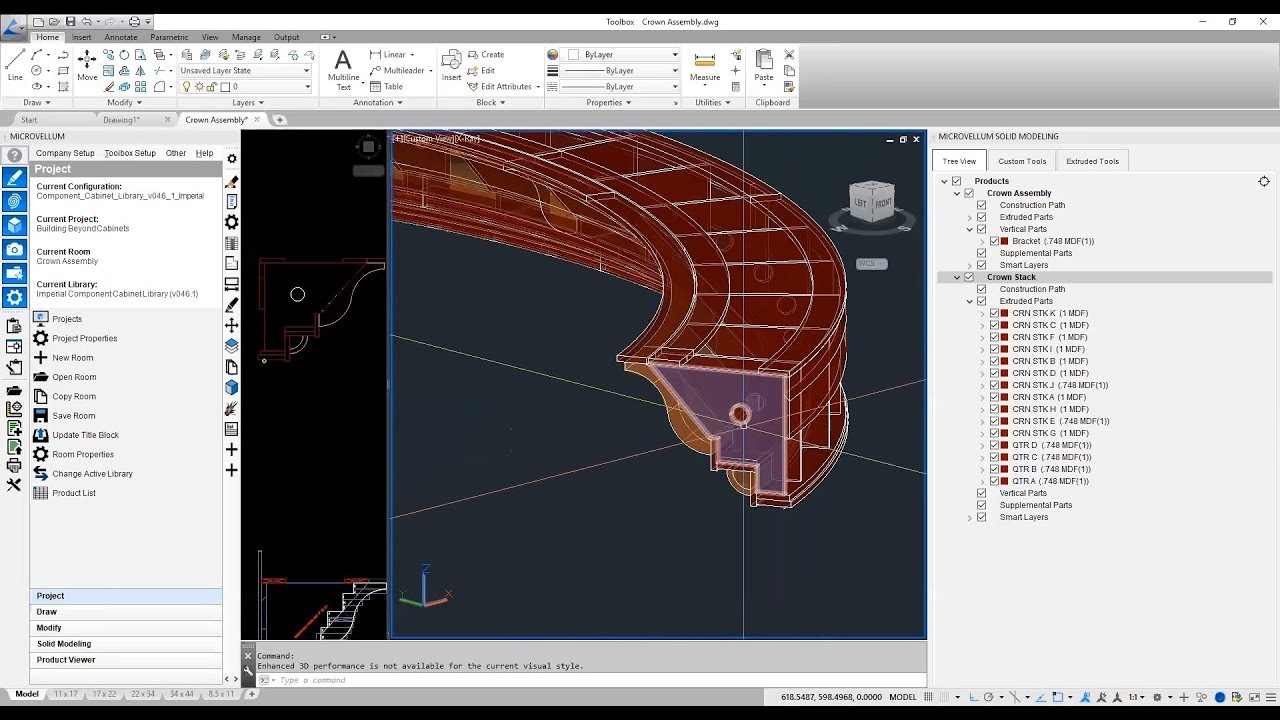Toggle the Bracket (.748 MDF(1)) checkbox
The width and height of the screenshot is (1280, 720).
pyautogui.click(x=994, y=241)
